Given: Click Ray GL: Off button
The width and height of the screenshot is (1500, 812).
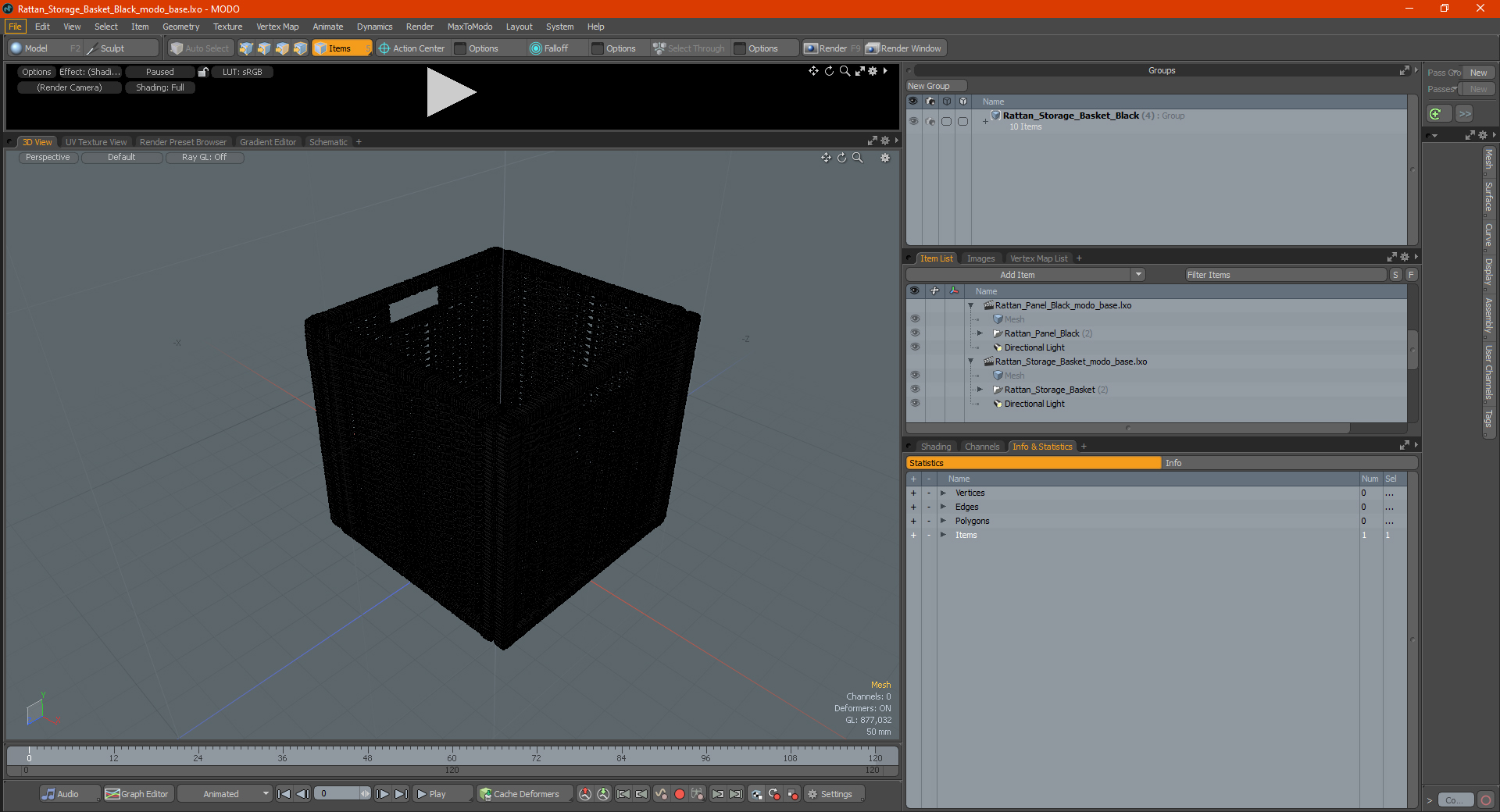Looking at the screenshot, I should (x=205, y=158).
